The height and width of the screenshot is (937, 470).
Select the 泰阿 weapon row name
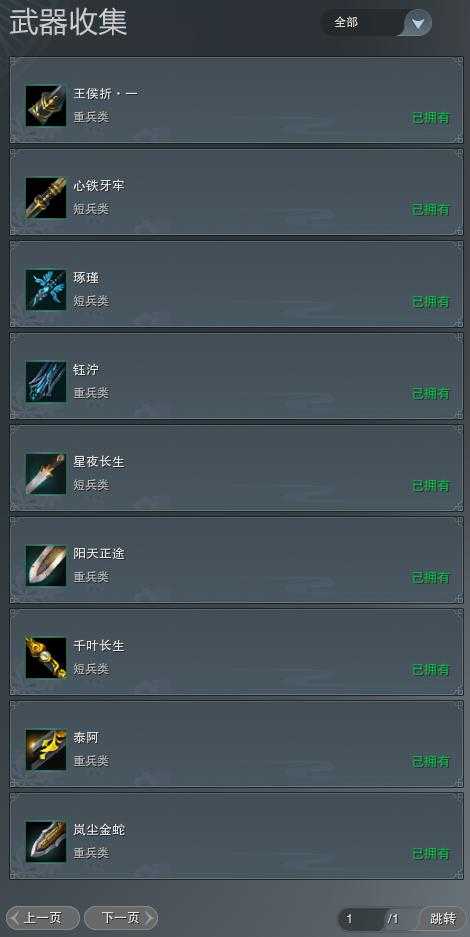85,738
